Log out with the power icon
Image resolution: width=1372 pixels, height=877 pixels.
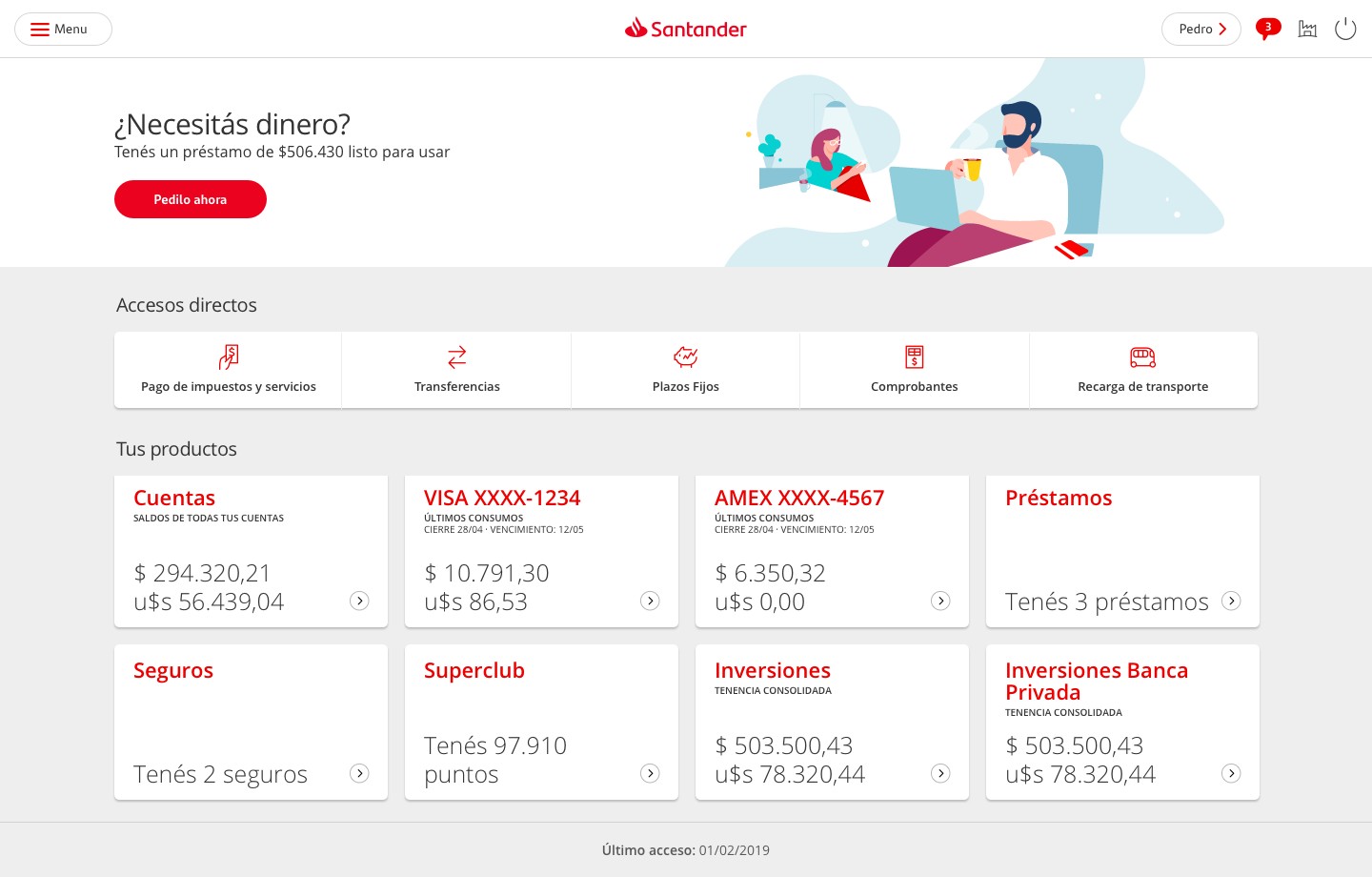coord(1345,30)
